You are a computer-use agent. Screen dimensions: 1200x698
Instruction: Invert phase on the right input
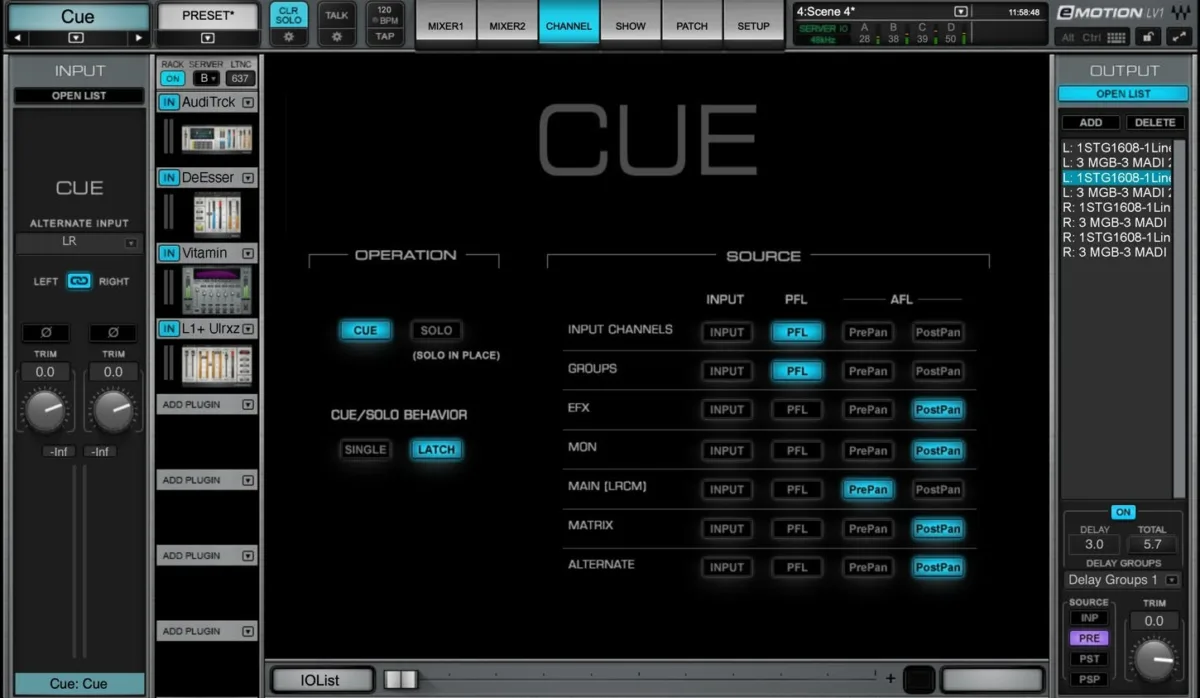(113, 333)
